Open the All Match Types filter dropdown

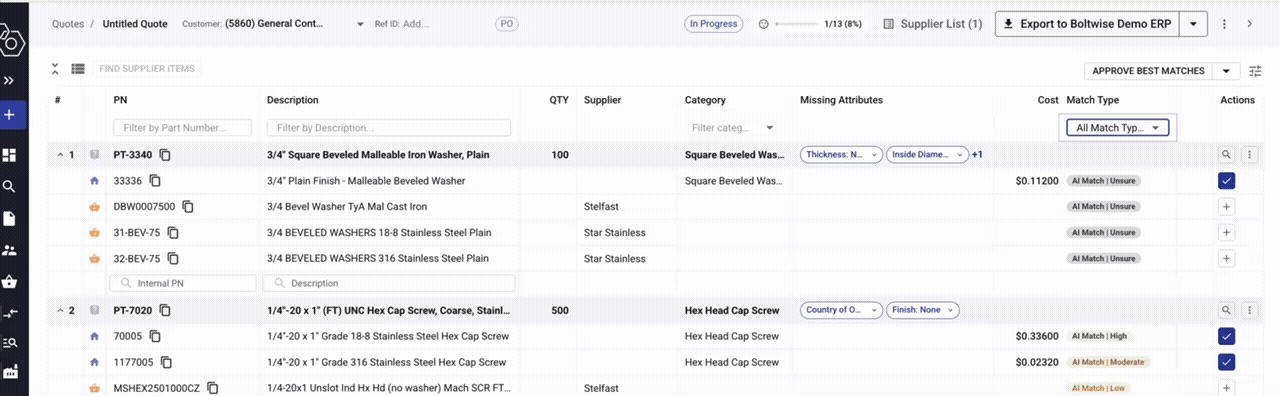pyautogui.click(x=1117, y=128)
